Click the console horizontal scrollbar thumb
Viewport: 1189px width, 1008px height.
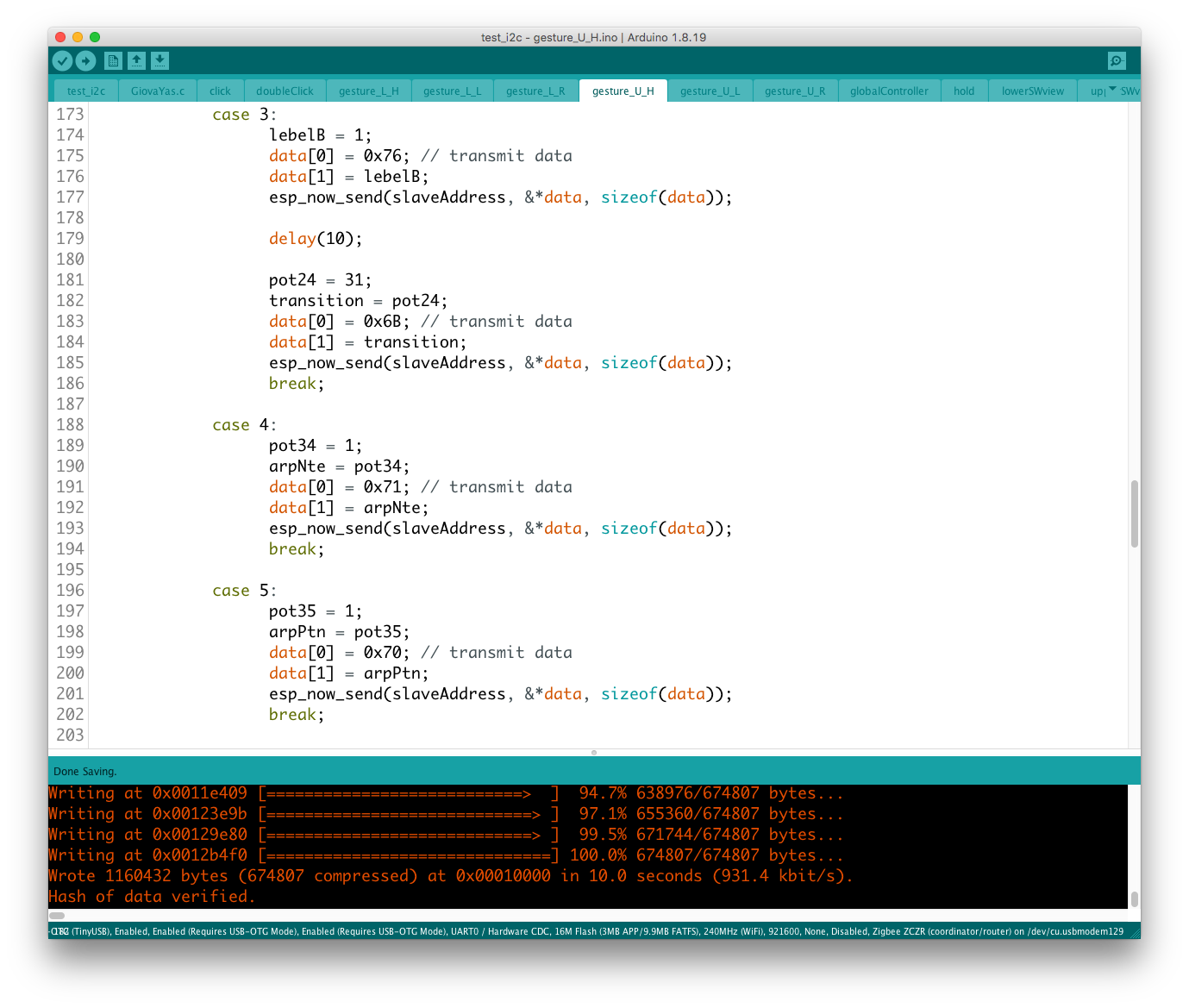point(57,916)
